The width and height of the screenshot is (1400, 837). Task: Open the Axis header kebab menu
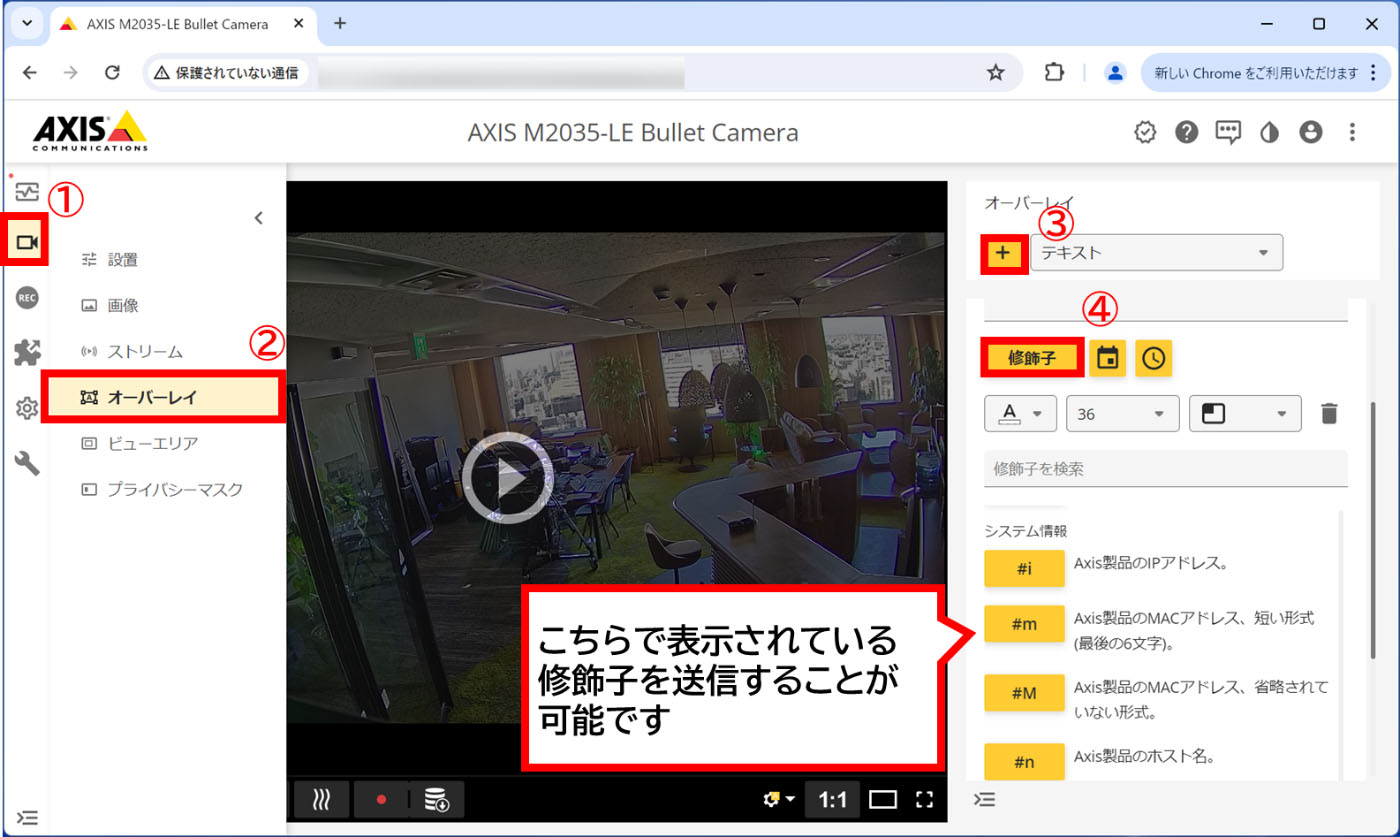pyautogui.click(x=1353, y=132)
